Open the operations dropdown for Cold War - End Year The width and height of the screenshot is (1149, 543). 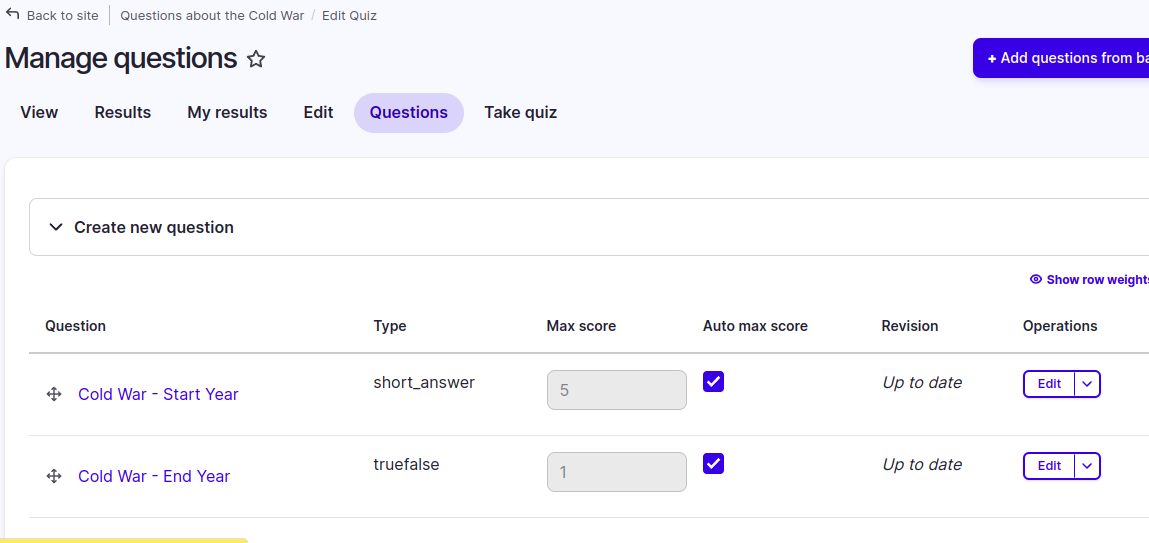tap(1087, 466)
